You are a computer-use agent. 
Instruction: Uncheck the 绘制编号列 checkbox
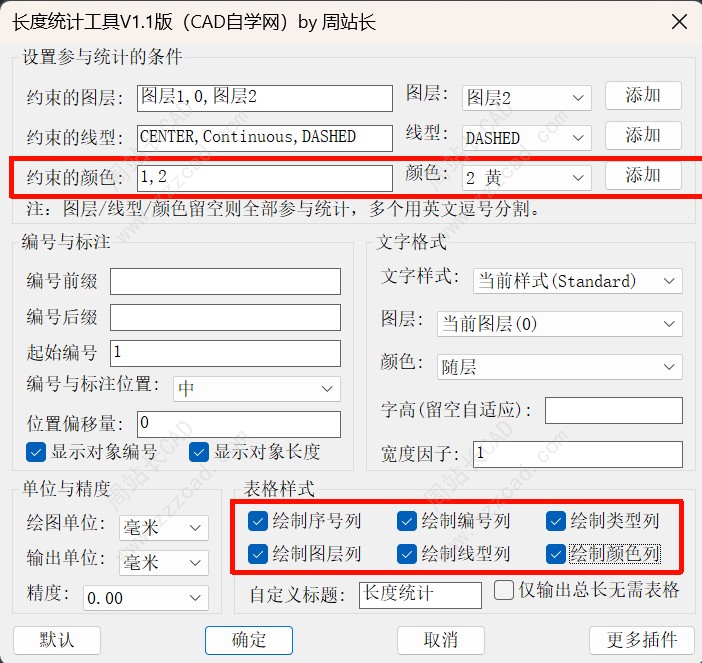(x=407, y=521)
